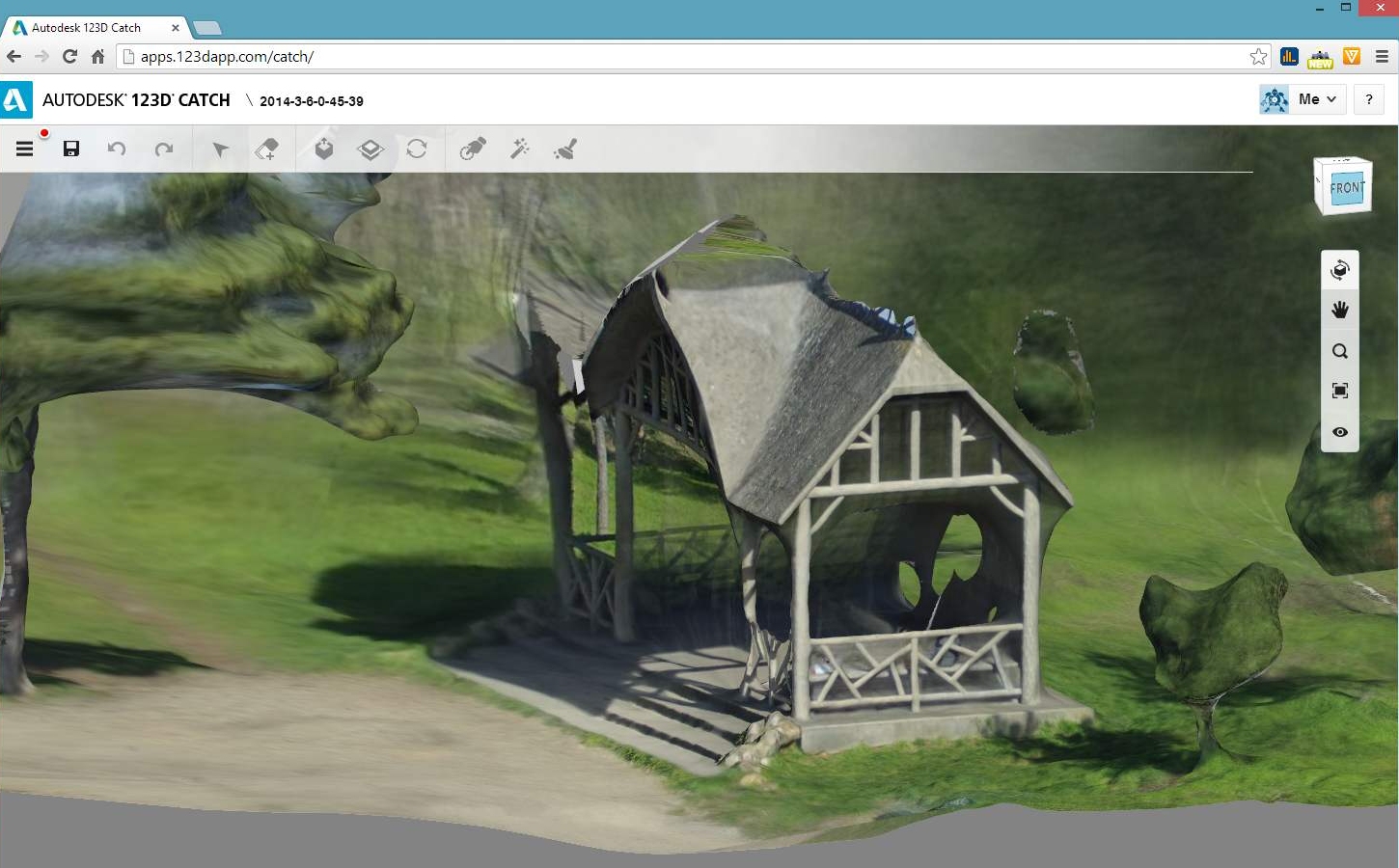1399x868 pixels.
Task: Open a new browser tab
Action: coord(206,28)
